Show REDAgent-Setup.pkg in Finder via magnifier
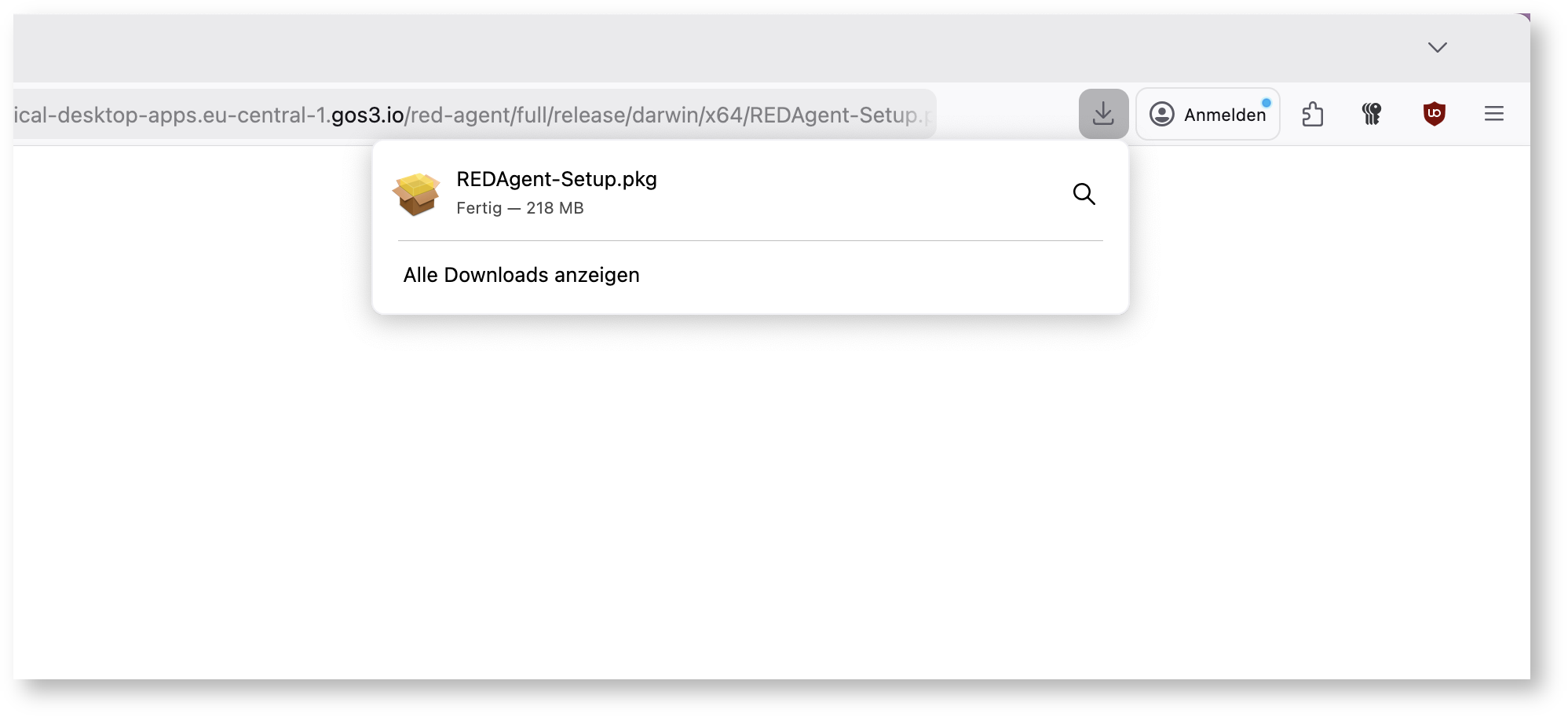This screenshot has width=1568, height=717. (1084, 194)
